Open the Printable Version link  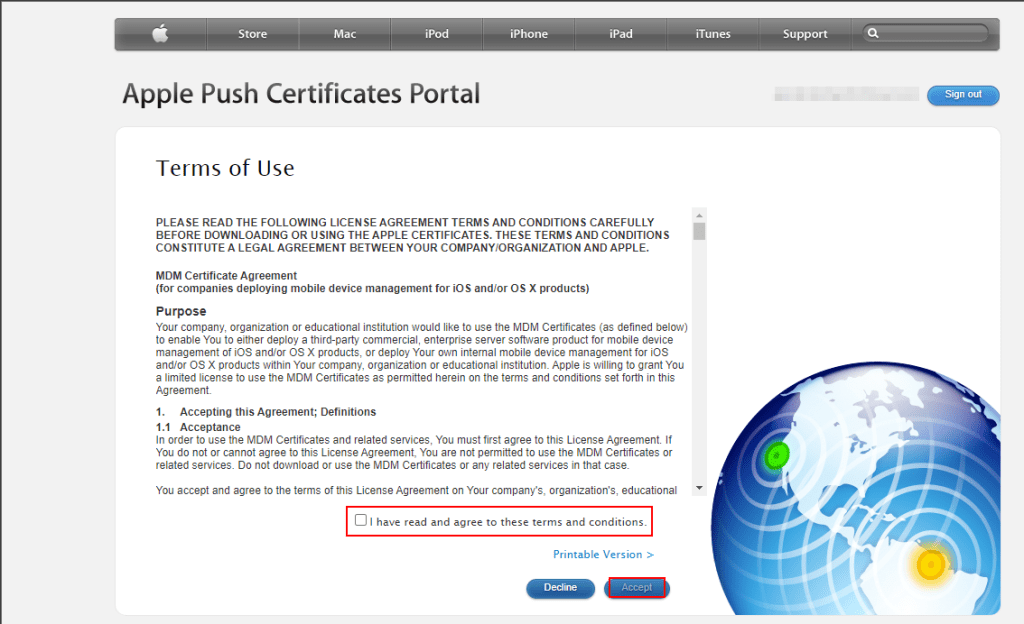coord(603,554)
